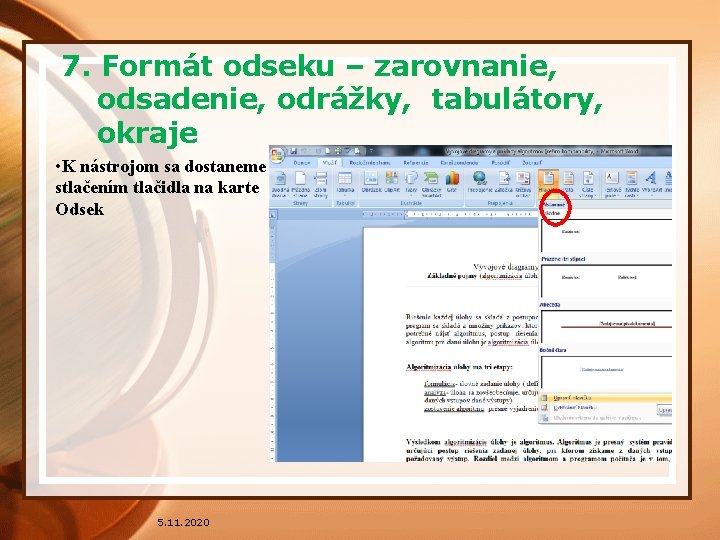Screen dimensions: 720x540
Task: Select the Abeceda header thumbnail
Action: pos(606,326)
